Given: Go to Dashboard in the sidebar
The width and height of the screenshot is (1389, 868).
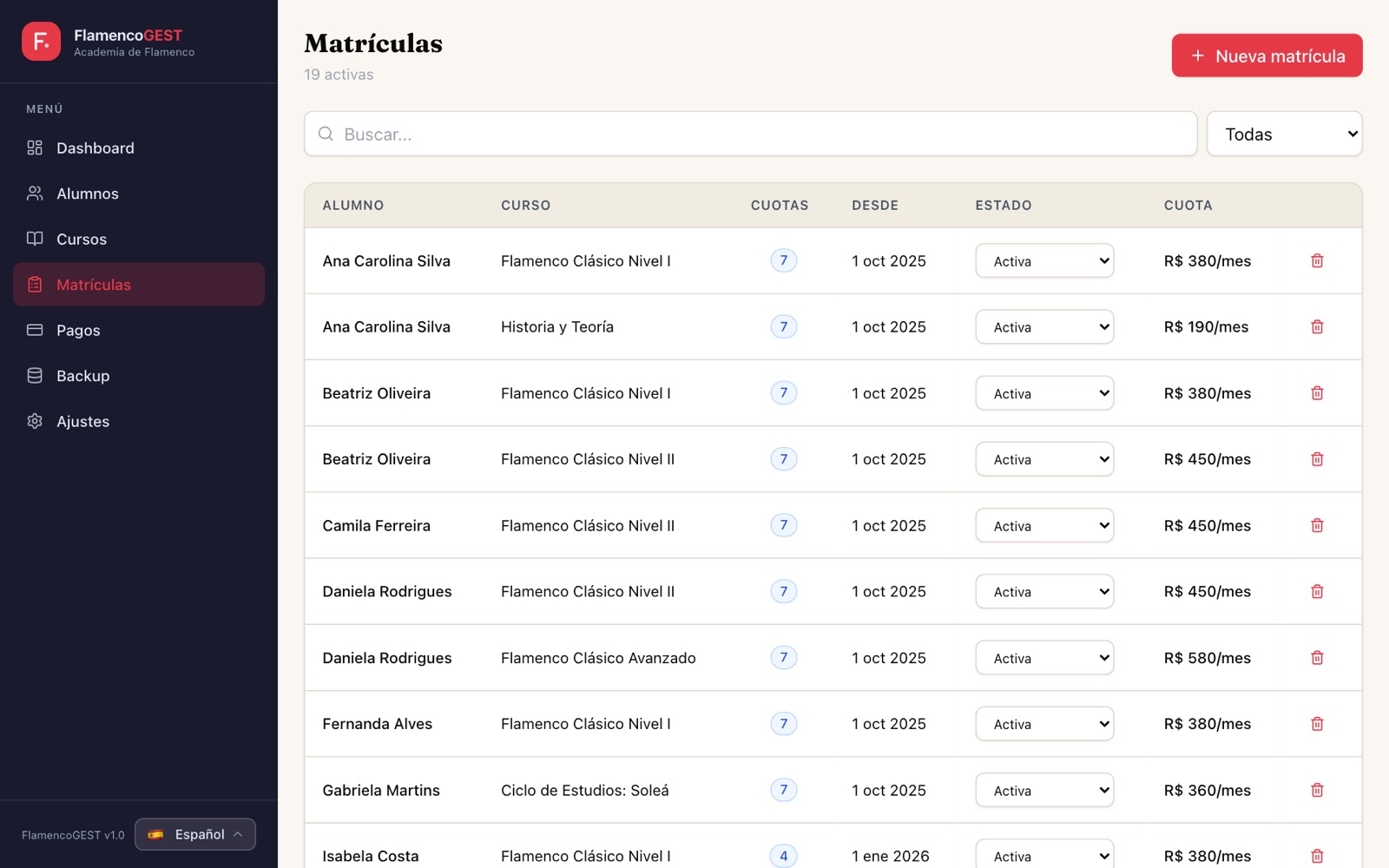Looking at the screenshot, I should tap(139, 148).
